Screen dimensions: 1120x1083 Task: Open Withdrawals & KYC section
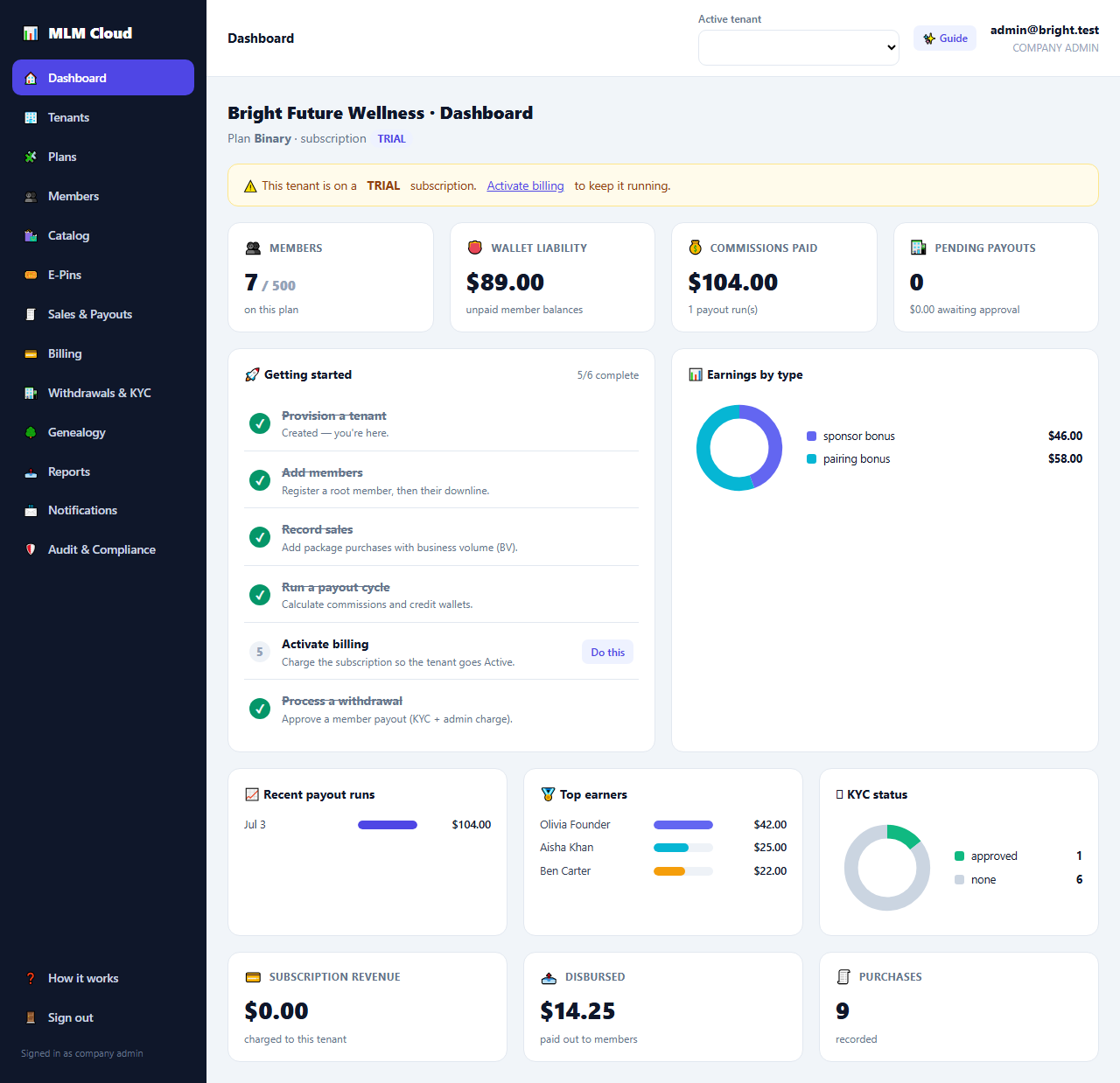[103, 393]
